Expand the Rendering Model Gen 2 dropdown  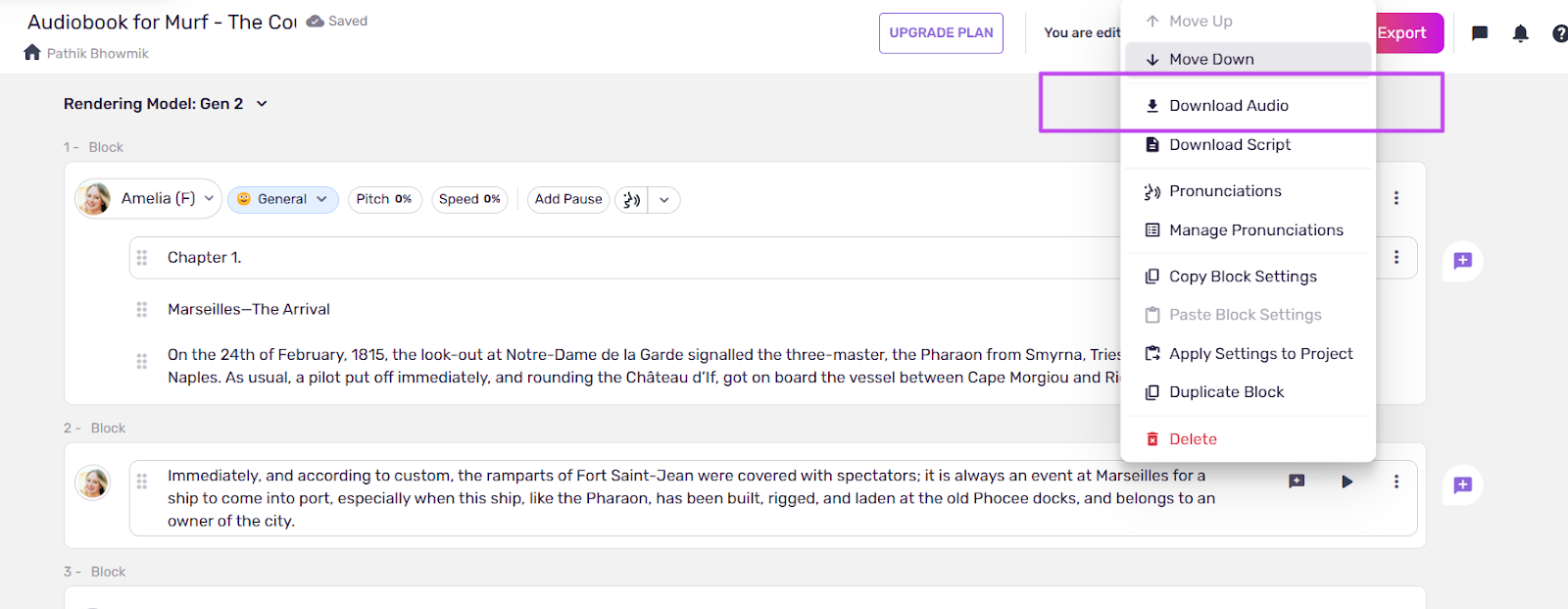[262, 104]
